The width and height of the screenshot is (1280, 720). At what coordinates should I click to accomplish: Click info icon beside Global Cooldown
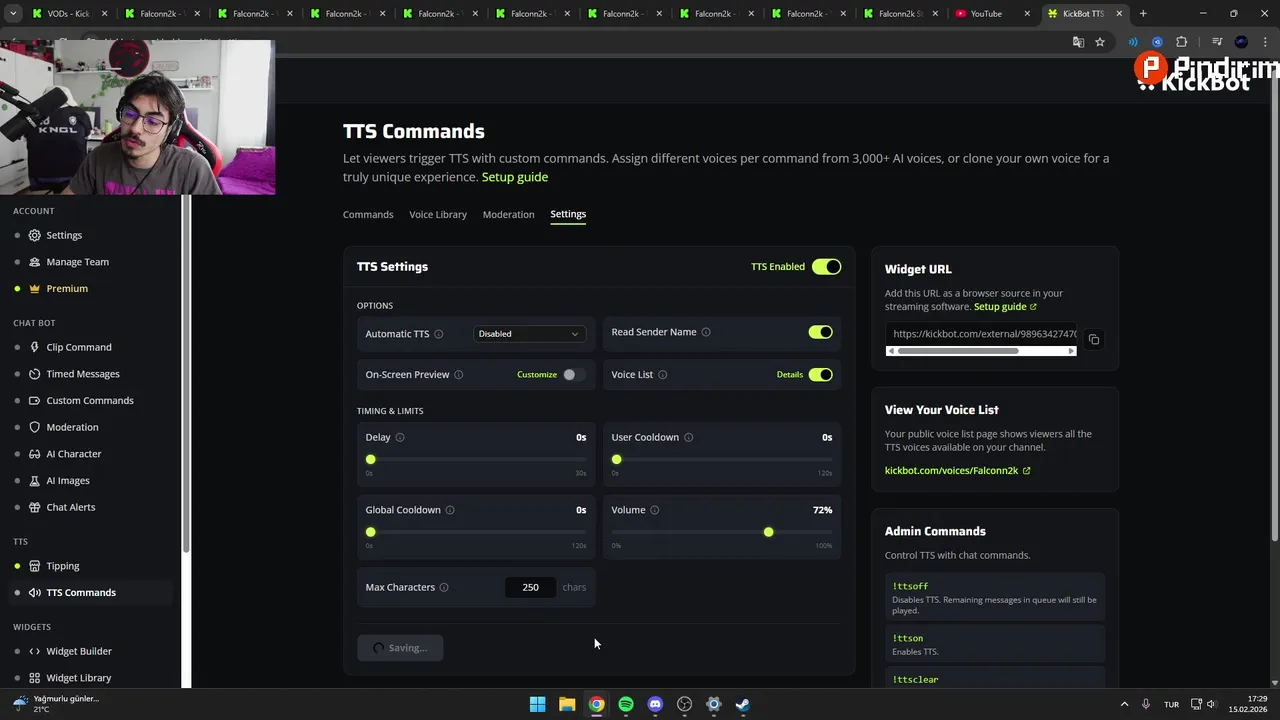tap(450, 510)
